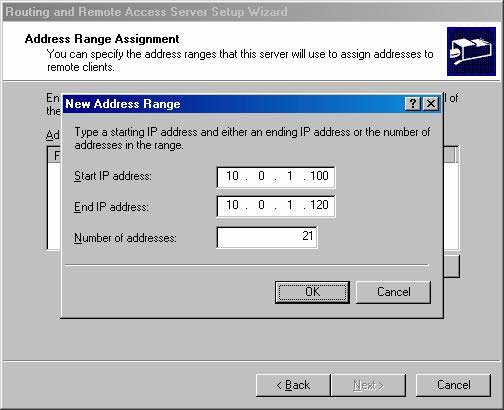Go back to the previous wizard page
Viewport: 504px width, 410px height.
[293, 385]
